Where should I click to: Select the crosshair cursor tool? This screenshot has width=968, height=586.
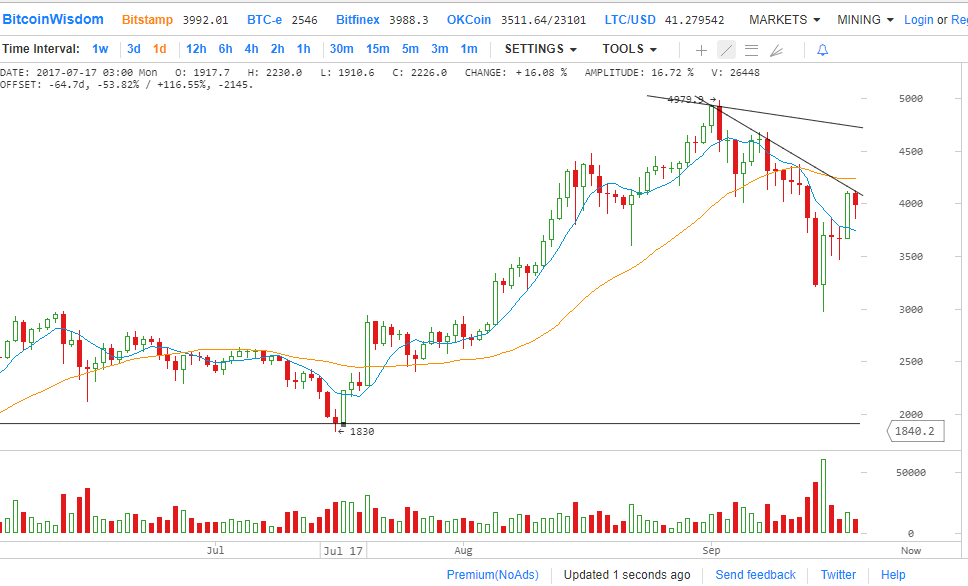tap(701, 50)
